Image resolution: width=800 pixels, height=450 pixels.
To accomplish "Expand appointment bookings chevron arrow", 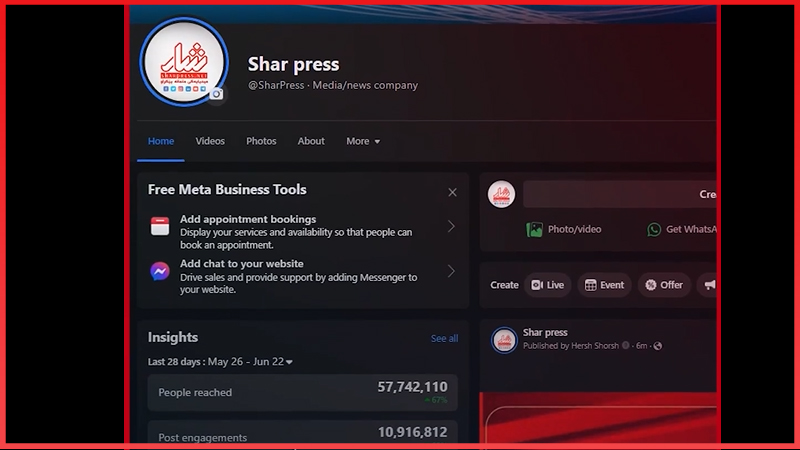I will coord(451,226).
